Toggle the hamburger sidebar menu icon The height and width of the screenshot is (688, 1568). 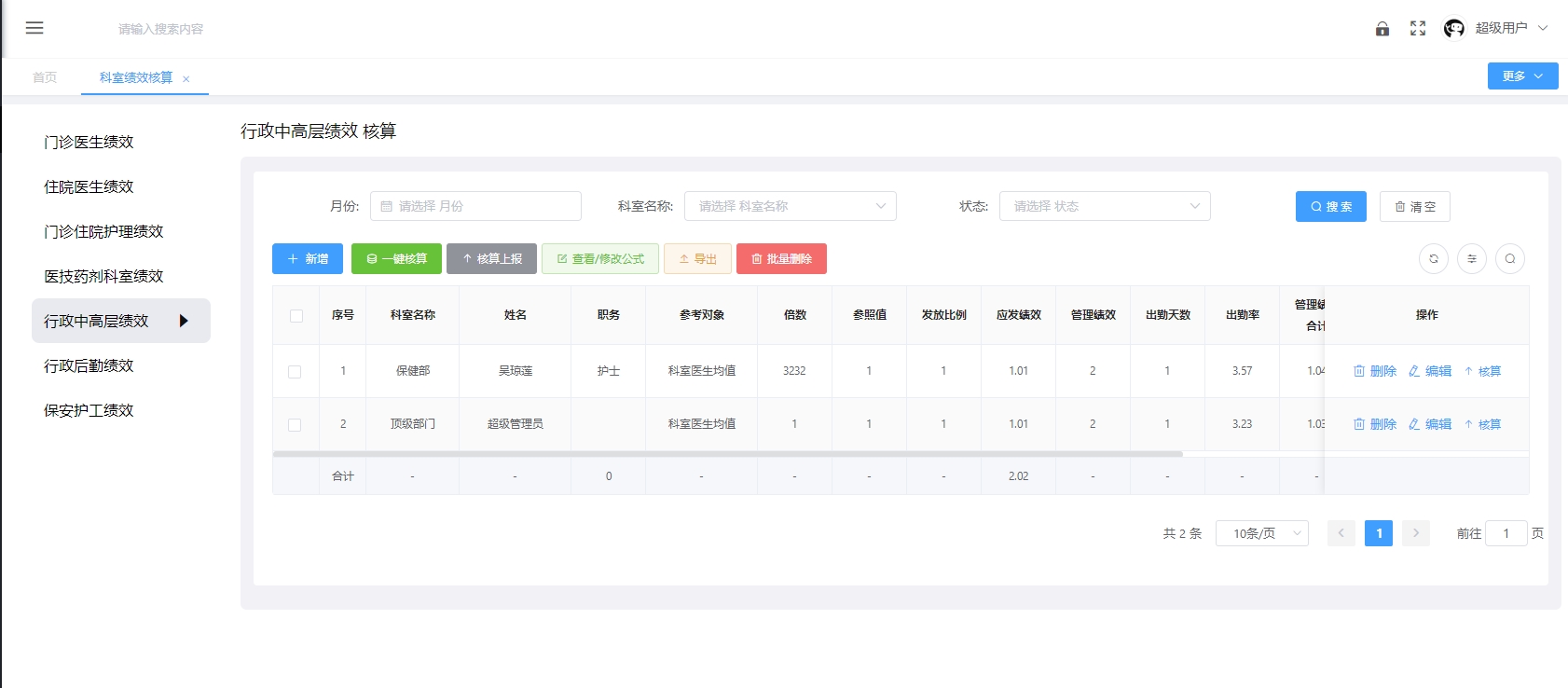[x=34, y=28]
